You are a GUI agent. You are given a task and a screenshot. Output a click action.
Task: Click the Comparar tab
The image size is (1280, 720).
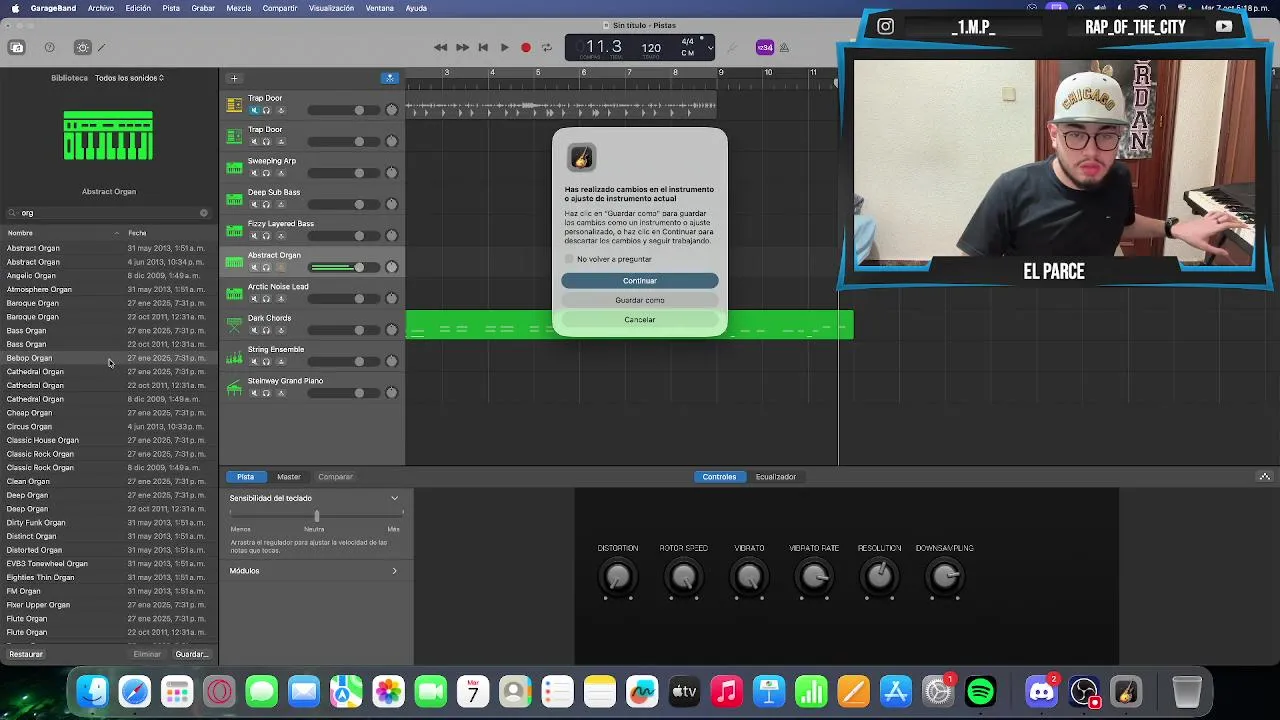tap(335, 477)
